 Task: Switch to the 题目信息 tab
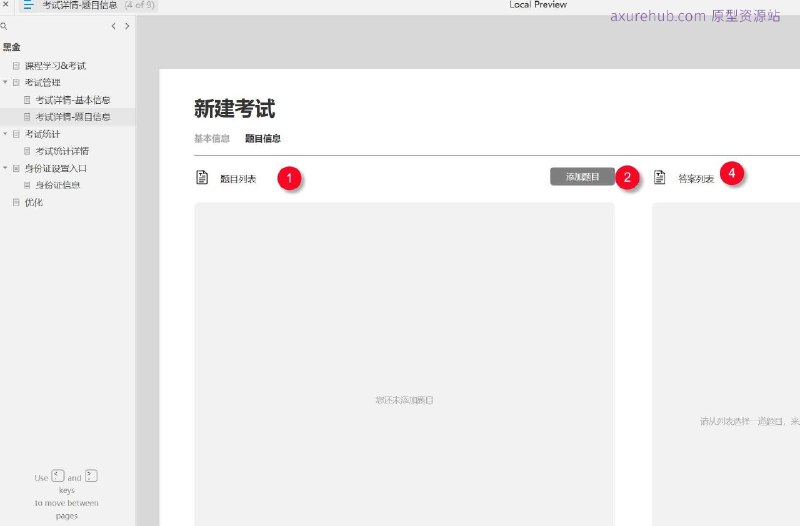(x=263, y=138)
